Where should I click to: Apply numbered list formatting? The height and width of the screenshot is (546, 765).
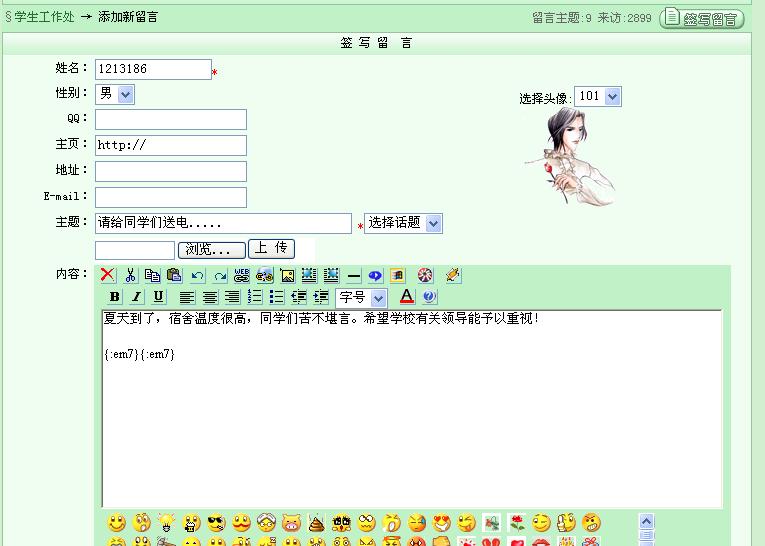point(254,297)
